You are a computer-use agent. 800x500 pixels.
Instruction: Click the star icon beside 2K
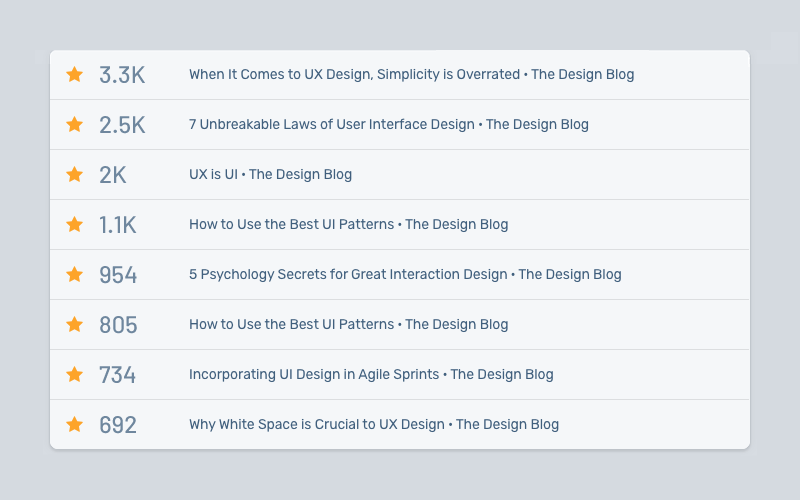pos(74,174)
